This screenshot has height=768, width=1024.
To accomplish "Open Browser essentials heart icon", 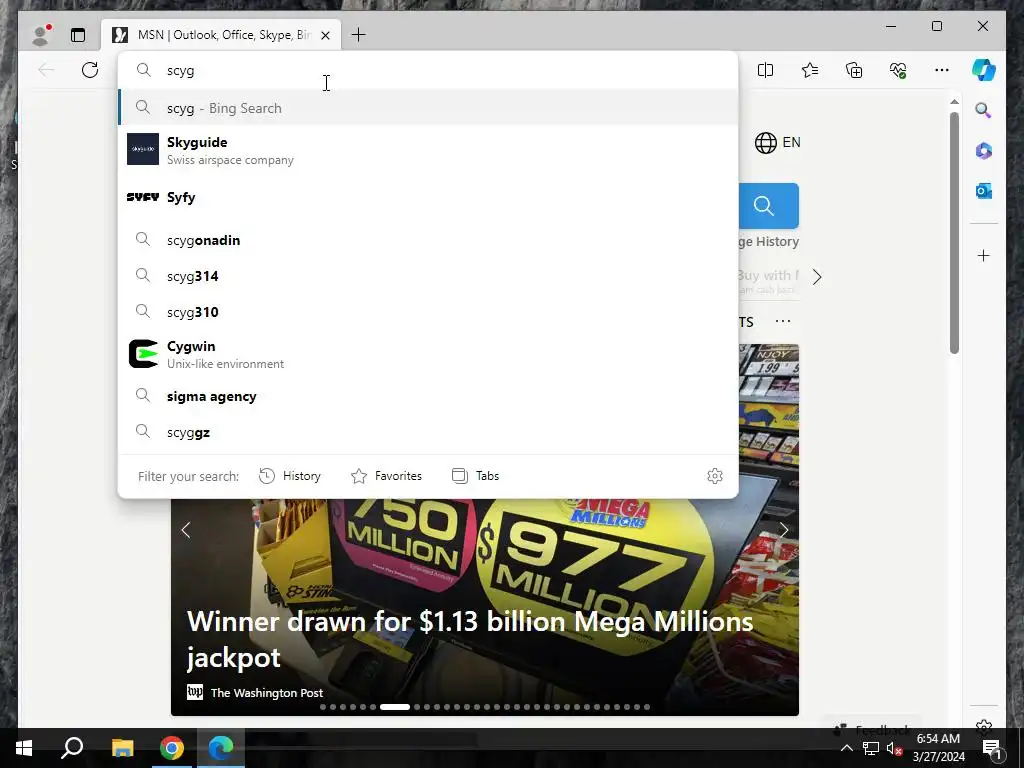I will [898, 70].
